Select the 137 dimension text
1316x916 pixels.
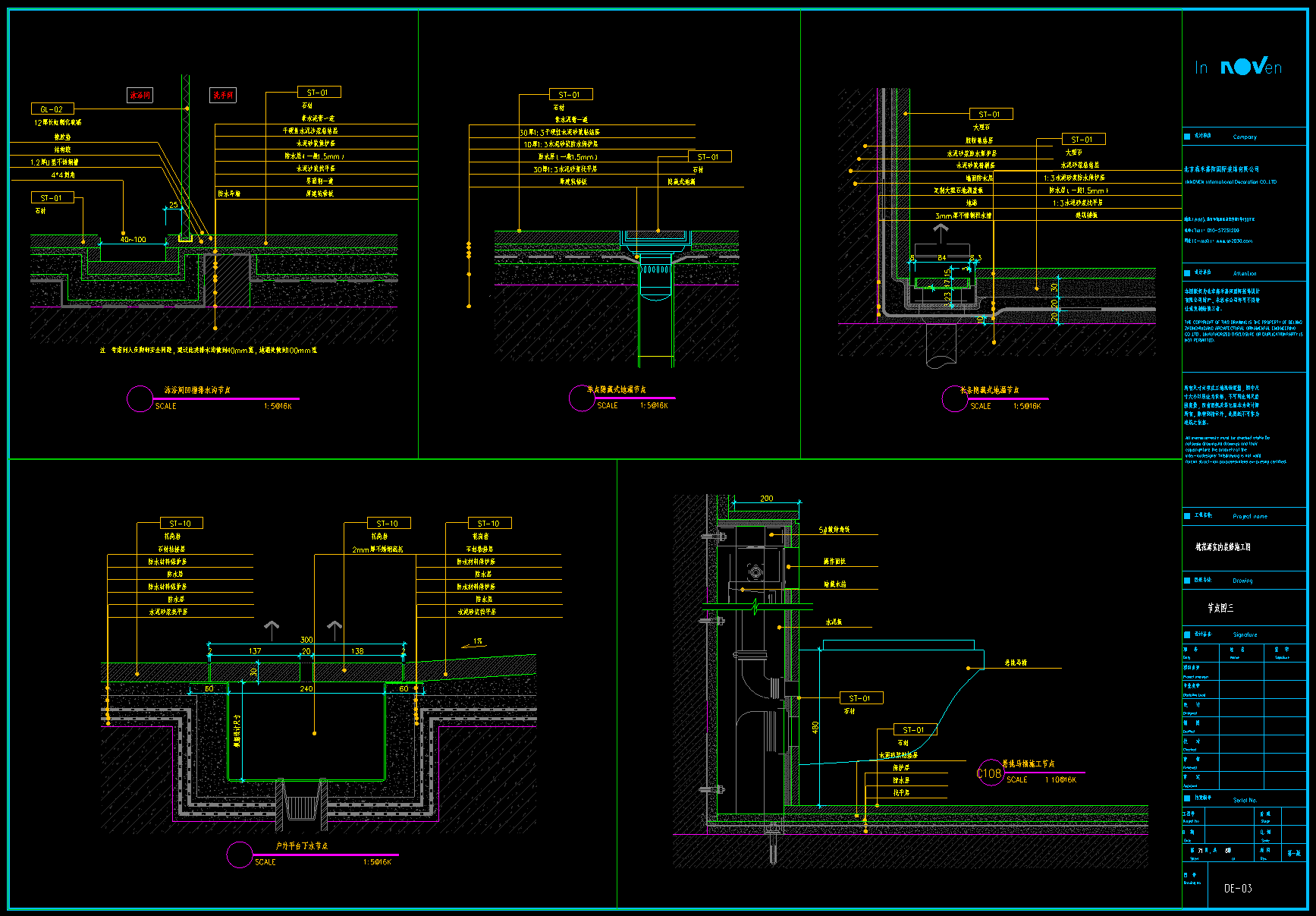click(x=255, y=651)
